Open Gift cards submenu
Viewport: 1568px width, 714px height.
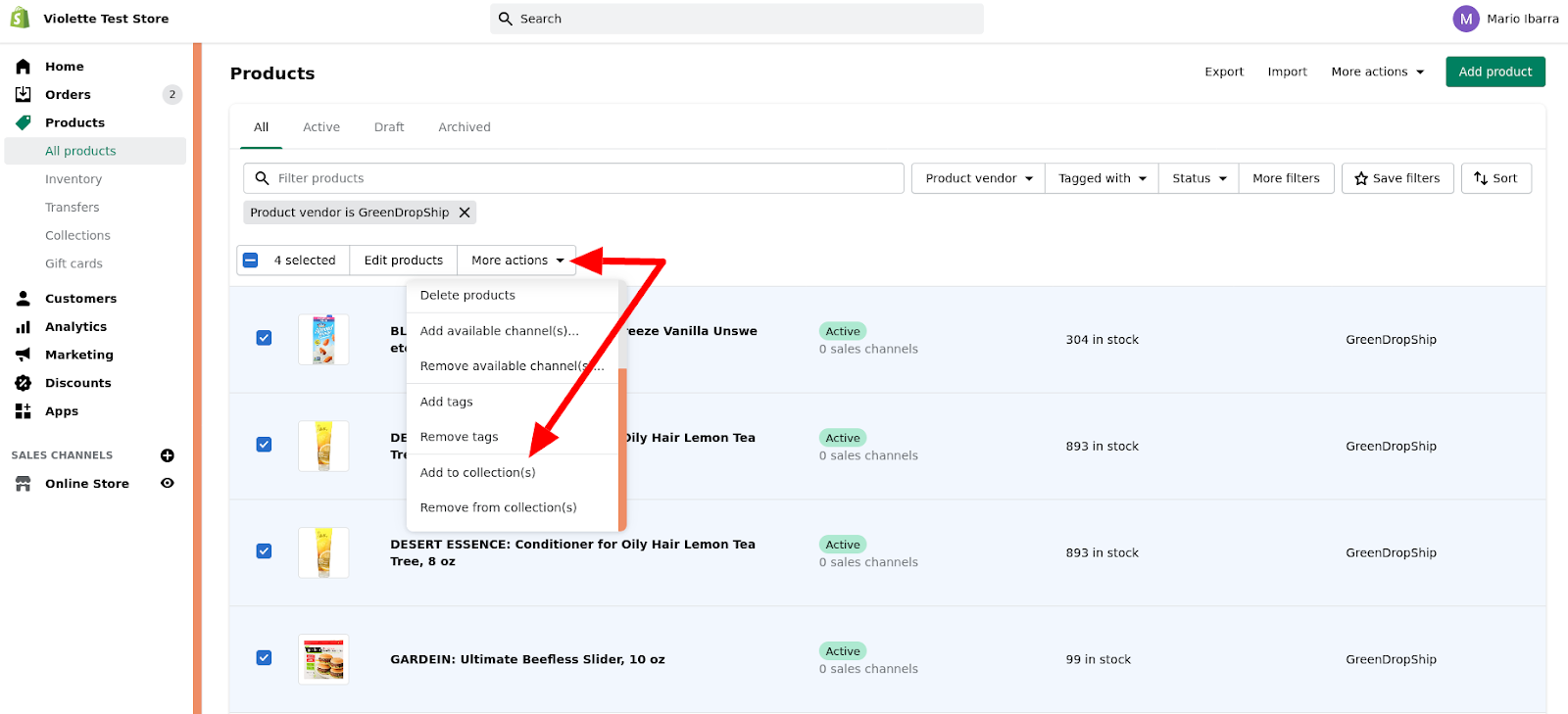[73, 264]
